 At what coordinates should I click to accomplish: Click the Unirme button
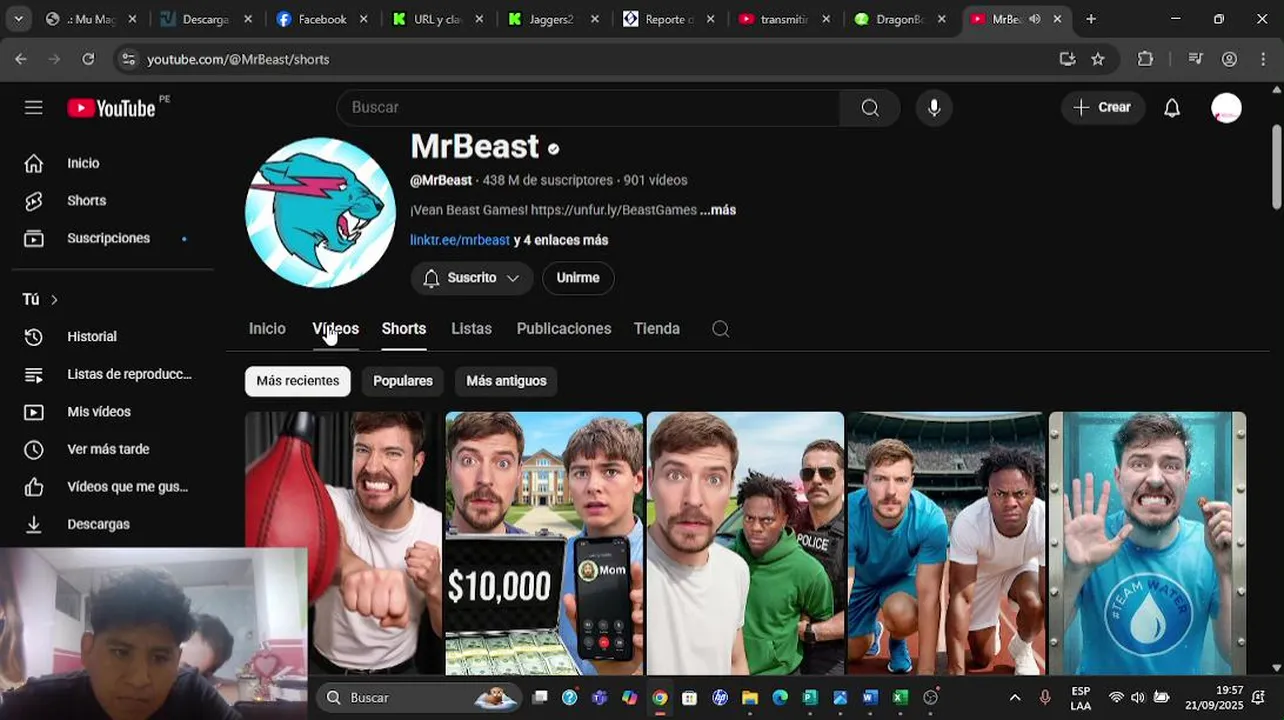tap(578, 278)
